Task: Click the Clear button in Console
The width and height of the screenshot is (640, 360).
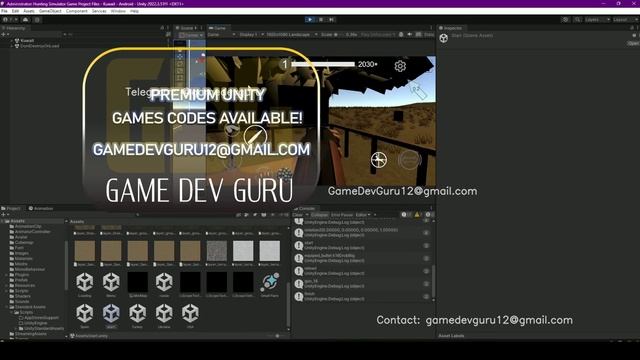Action: coord(298,215)
